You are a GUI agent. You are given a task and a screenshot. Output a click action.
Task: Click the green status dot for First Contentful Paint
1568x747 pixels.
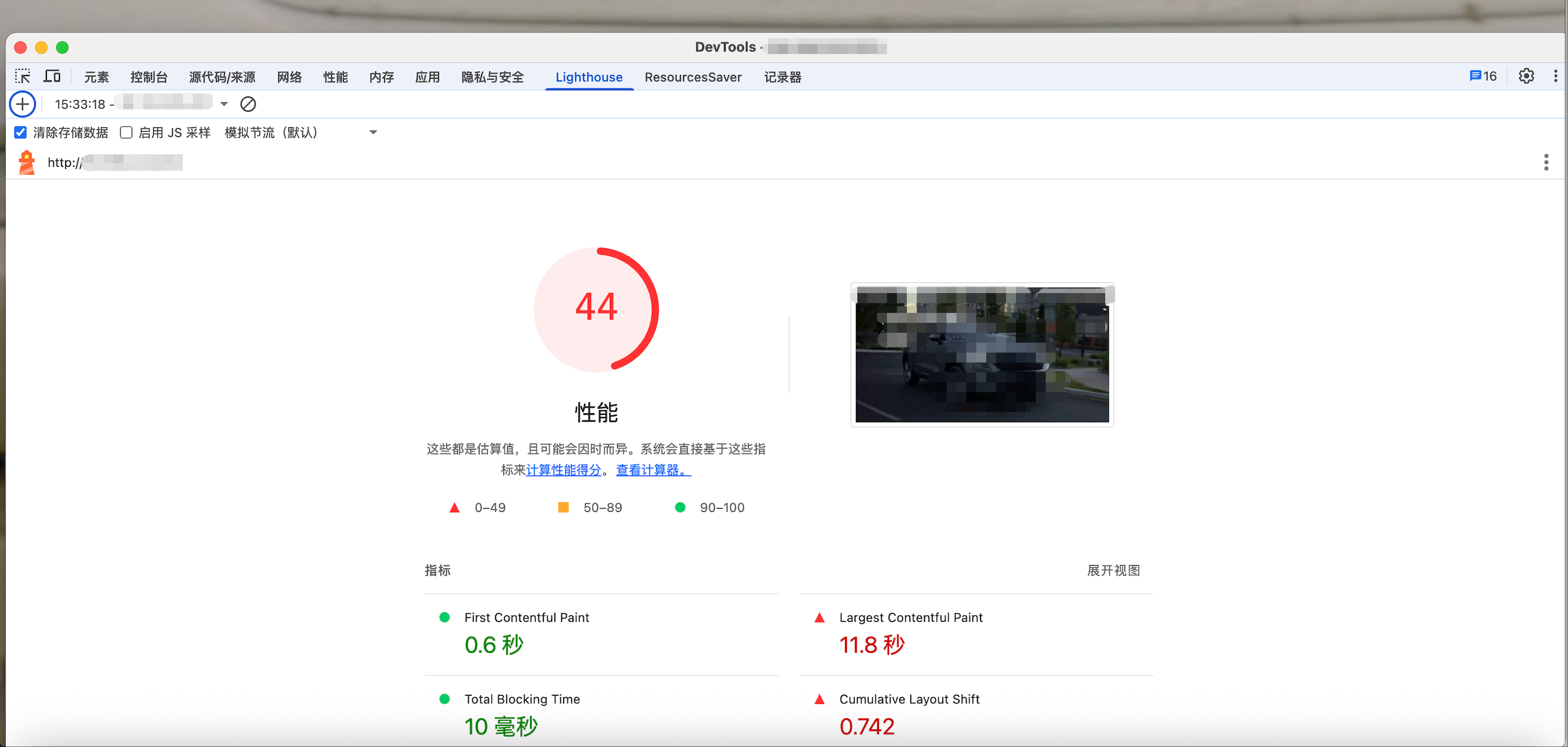(x=445, y=618)
